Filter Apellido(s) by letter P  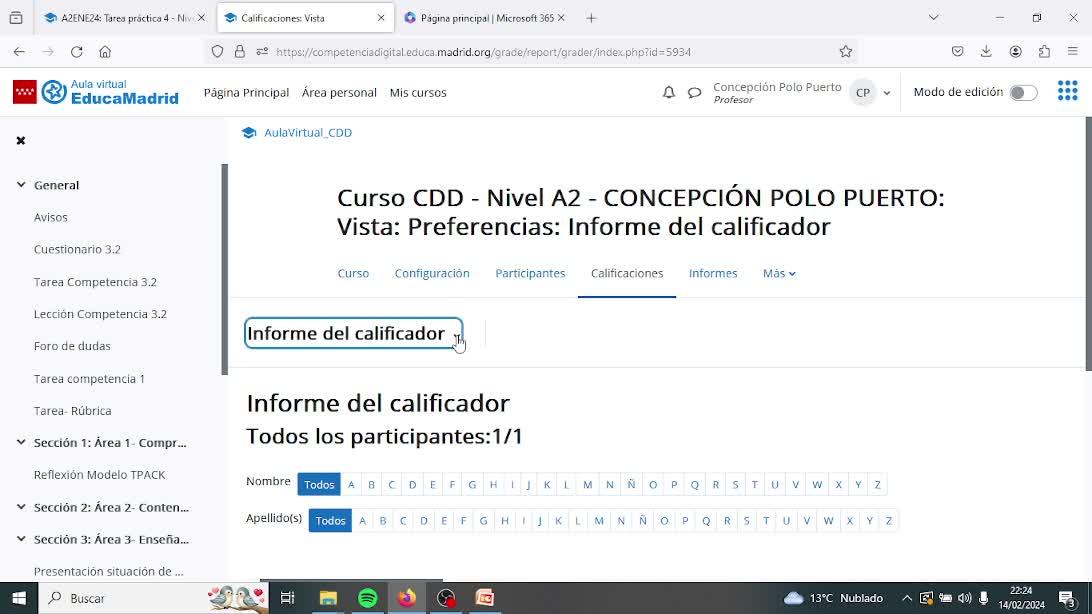(x=685, y=521)
